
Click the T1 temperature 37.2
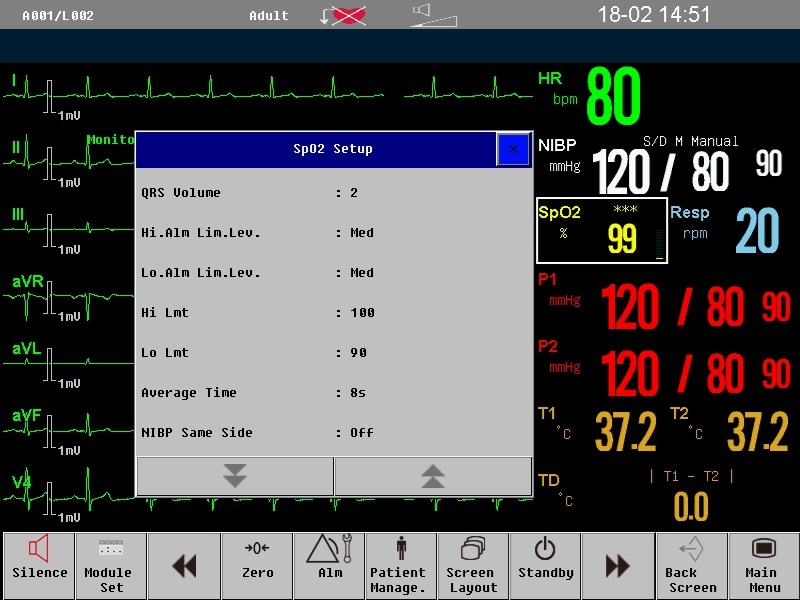click(626, 433)
